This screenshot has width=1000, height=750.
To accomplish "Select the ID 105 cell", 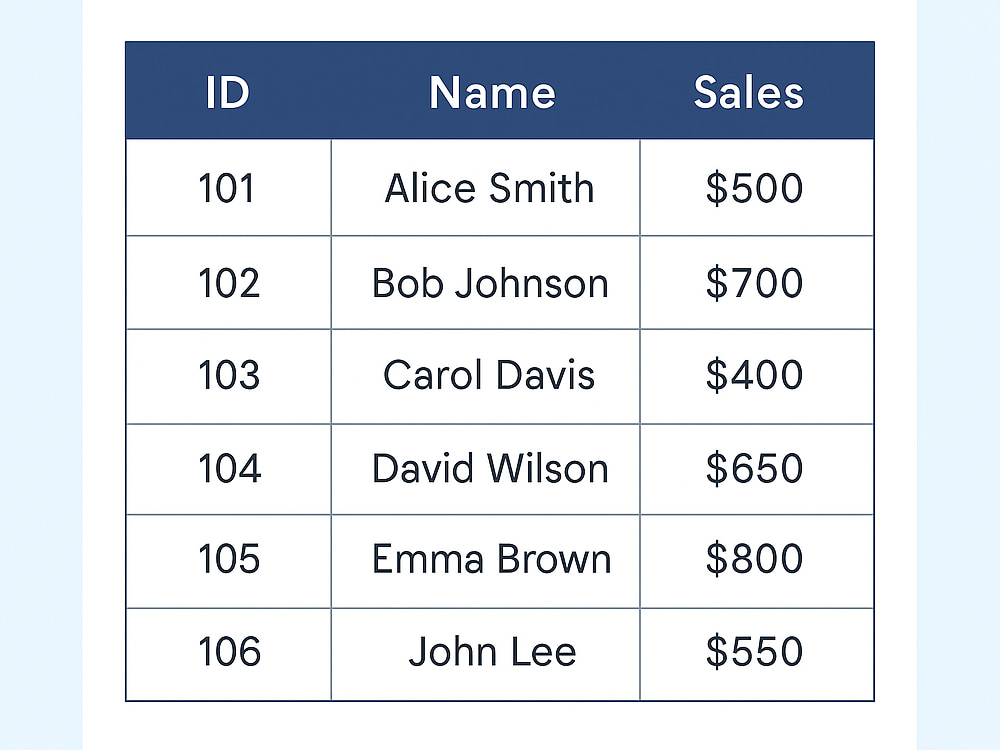I will pyautogui.click(x=229, y=561).
